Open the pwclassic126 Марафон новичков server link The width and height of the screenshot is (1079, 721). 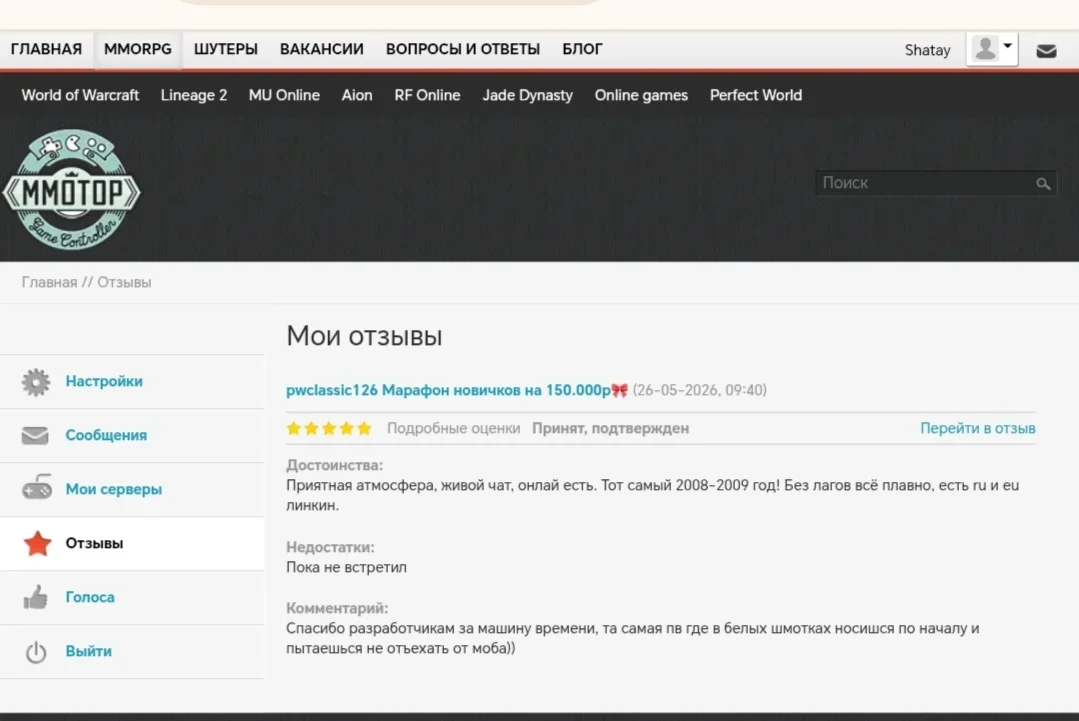coord(457,390)
